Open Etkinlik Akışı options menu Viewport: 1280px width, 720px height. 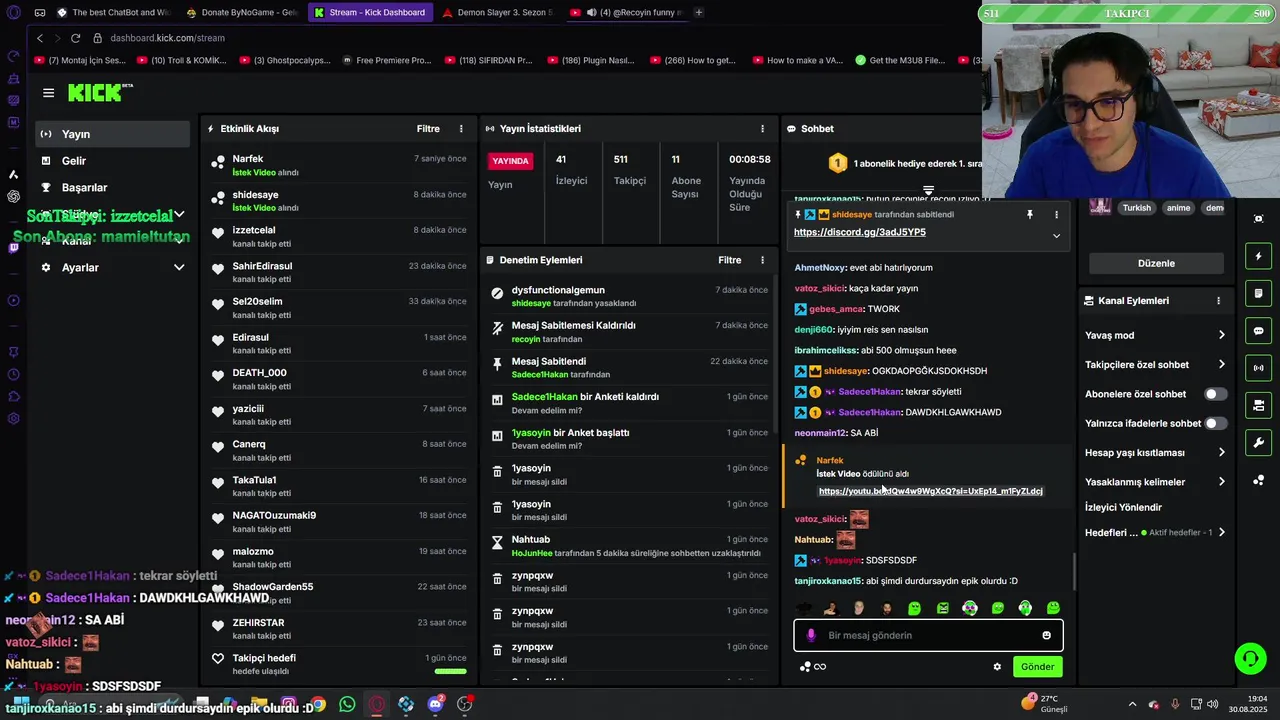(461, 129)
